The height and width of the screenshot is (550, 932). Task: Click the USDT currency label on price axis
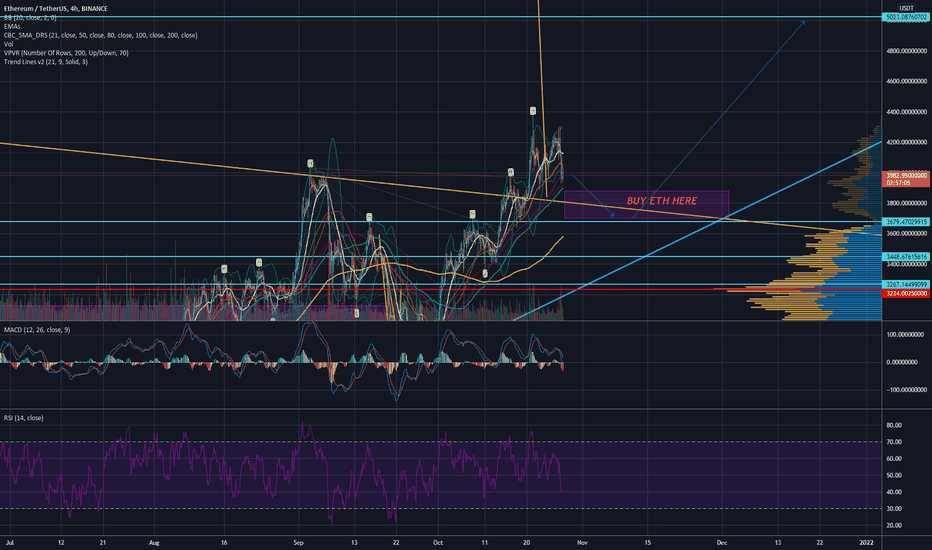coord(906,8)
